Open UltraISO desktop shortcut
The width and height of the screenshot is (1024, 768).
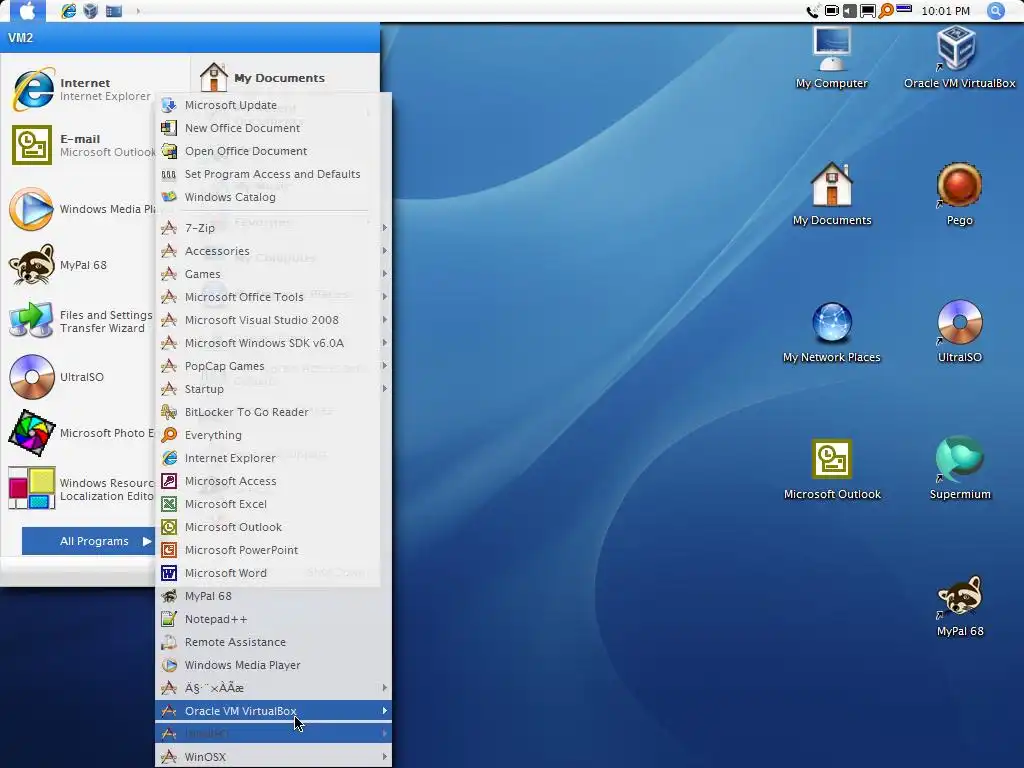[x=959, y=332]
